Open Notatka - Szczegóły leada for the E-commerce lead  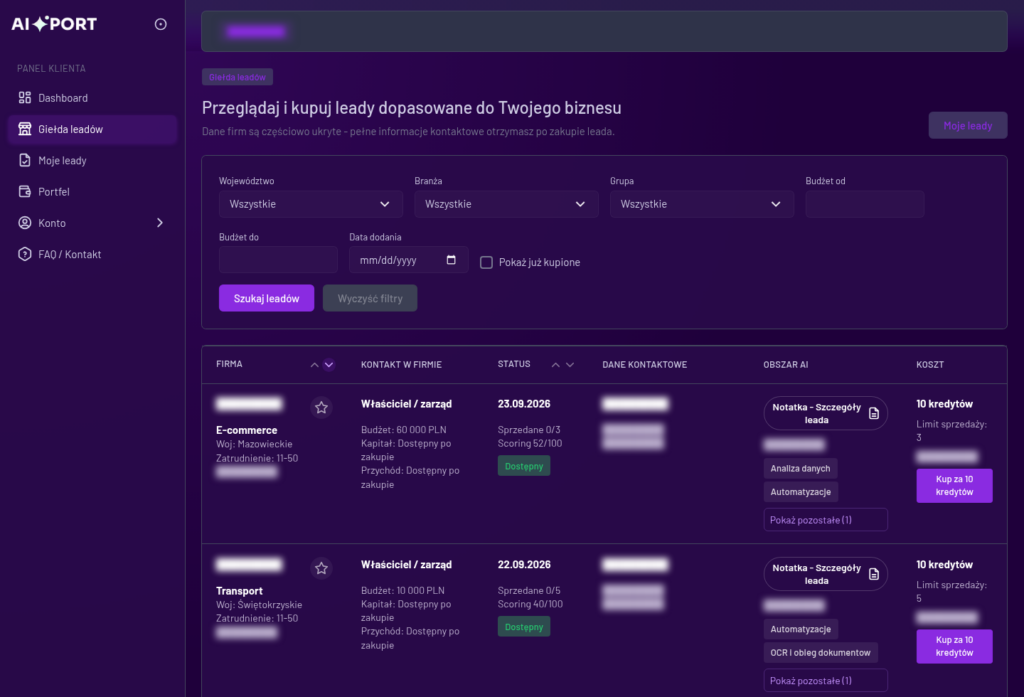point(825,413)
